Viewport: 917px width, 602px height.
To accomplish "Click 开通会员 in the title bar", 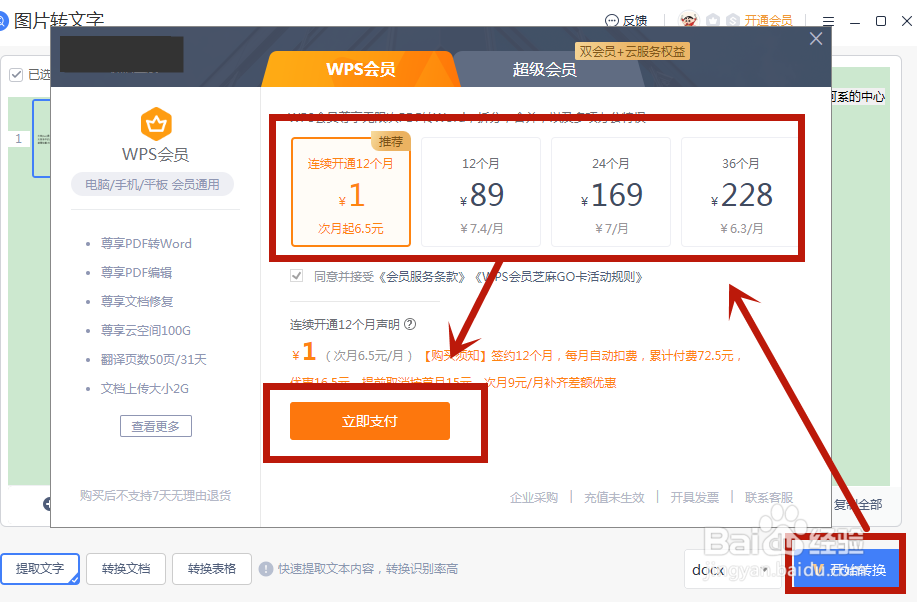I will pos(768,20).
